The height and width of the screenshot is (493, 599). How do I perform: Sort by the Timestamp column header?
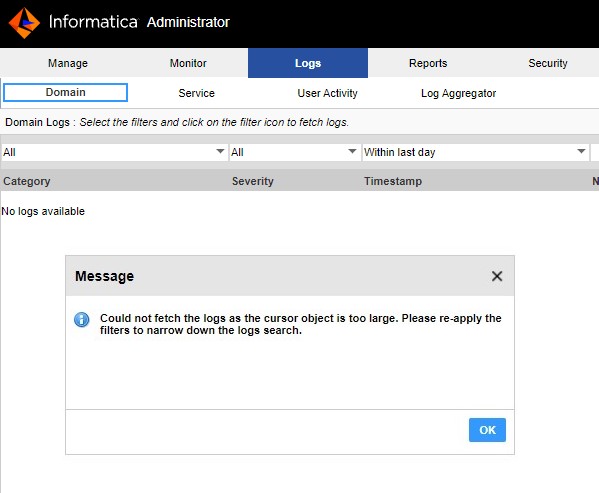click(x=393, y=181)
